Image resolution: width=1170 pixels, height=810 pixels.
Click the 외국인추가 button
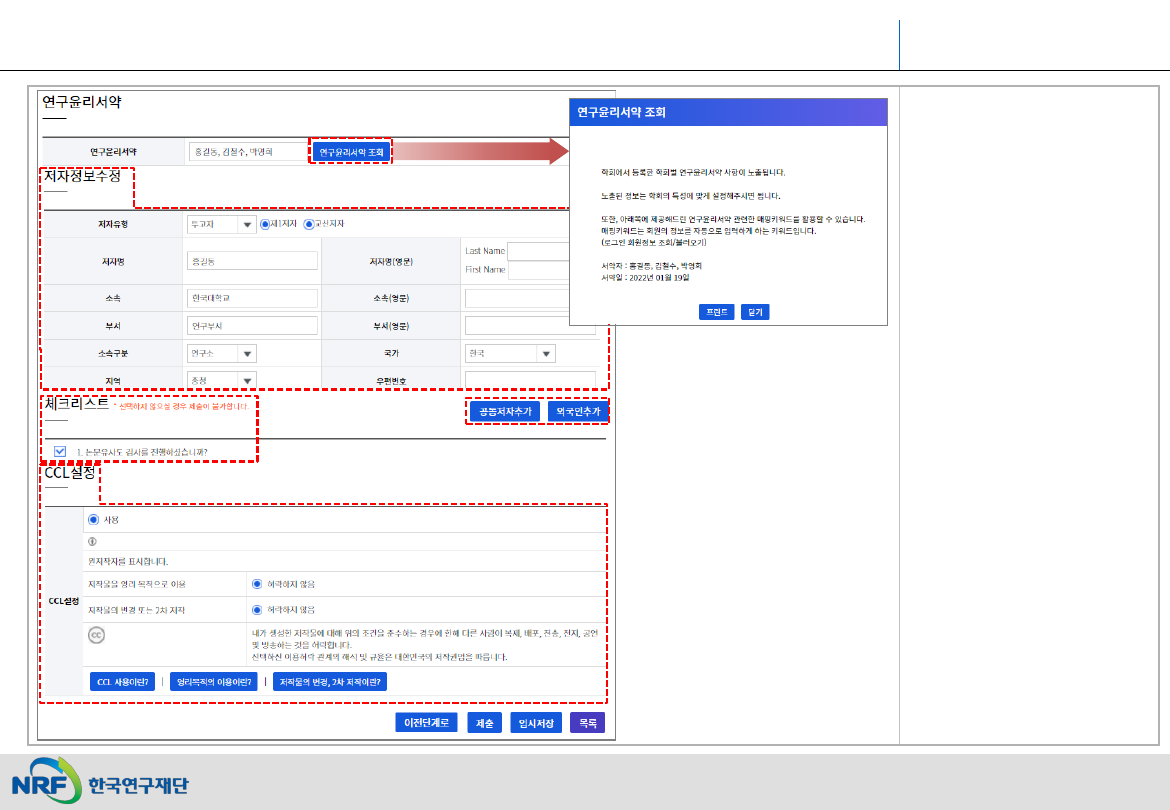[x=579, y=411]
